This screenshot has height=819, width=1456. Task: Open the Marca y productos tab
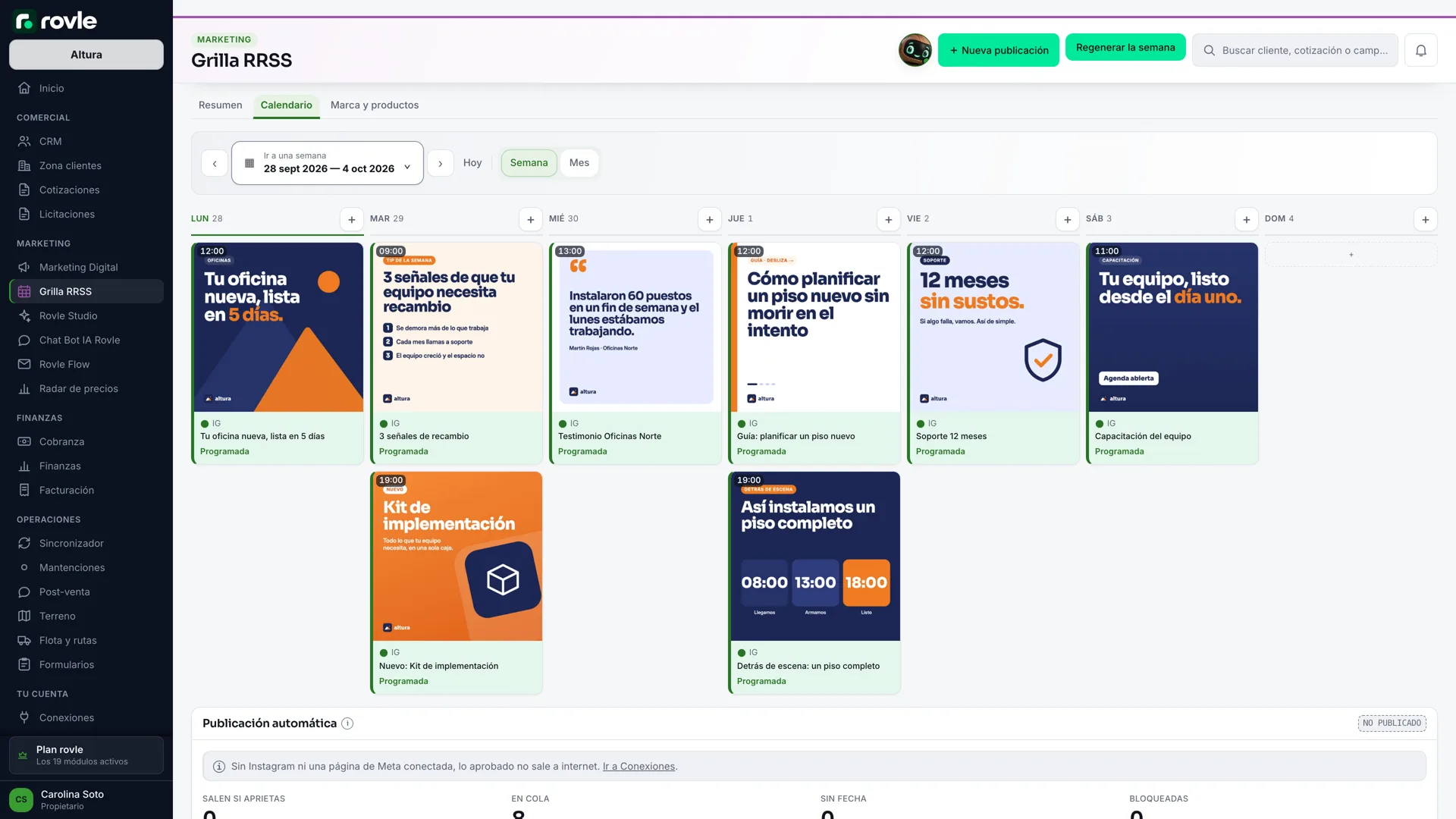coord(375,105)
